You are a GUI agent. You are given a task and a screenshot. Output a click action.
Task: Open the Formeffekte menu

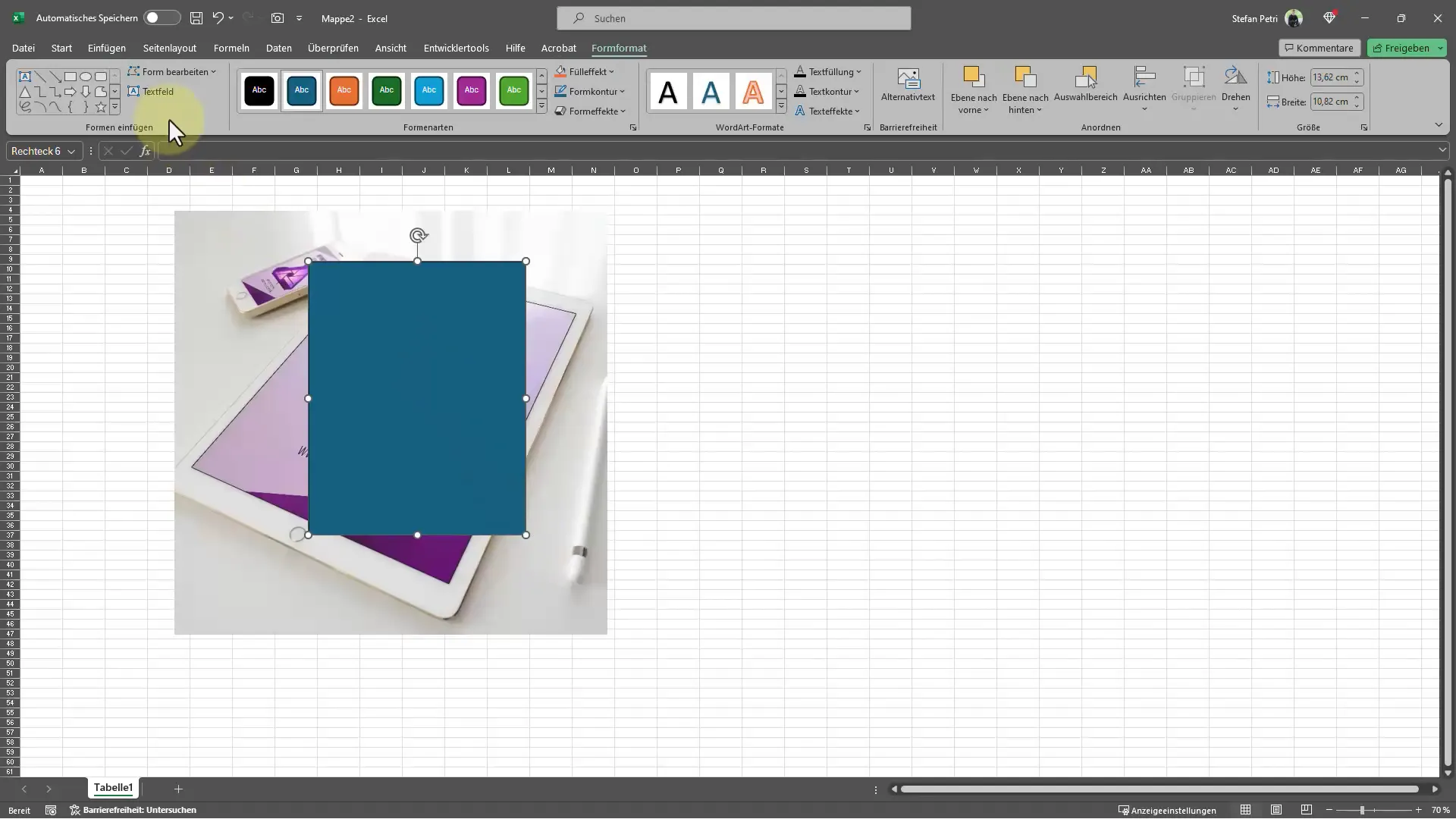pos(591,111)
